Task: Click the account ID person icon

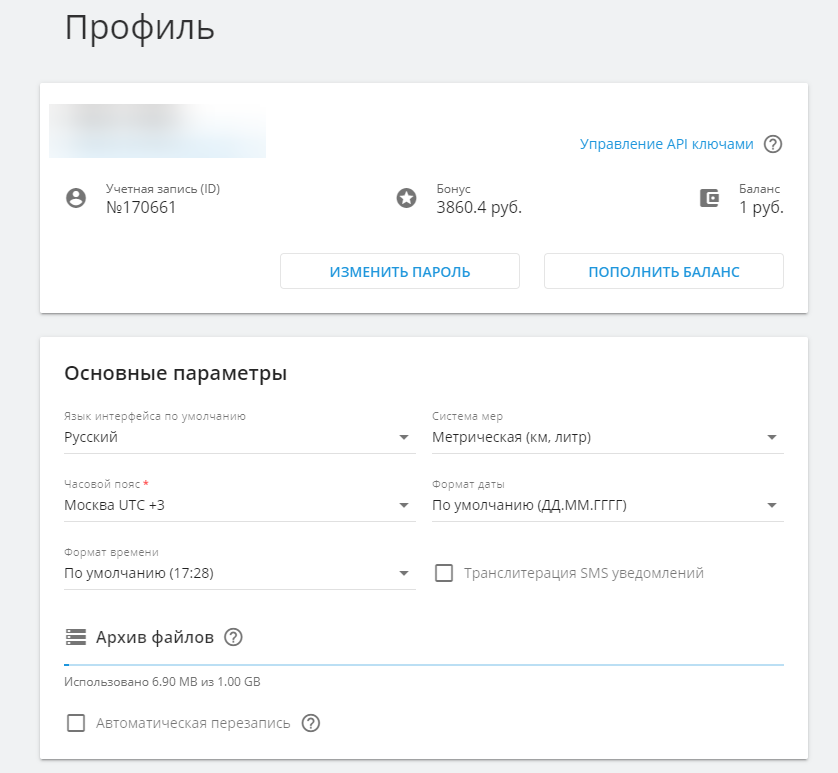Action: (x=76, y=198)
